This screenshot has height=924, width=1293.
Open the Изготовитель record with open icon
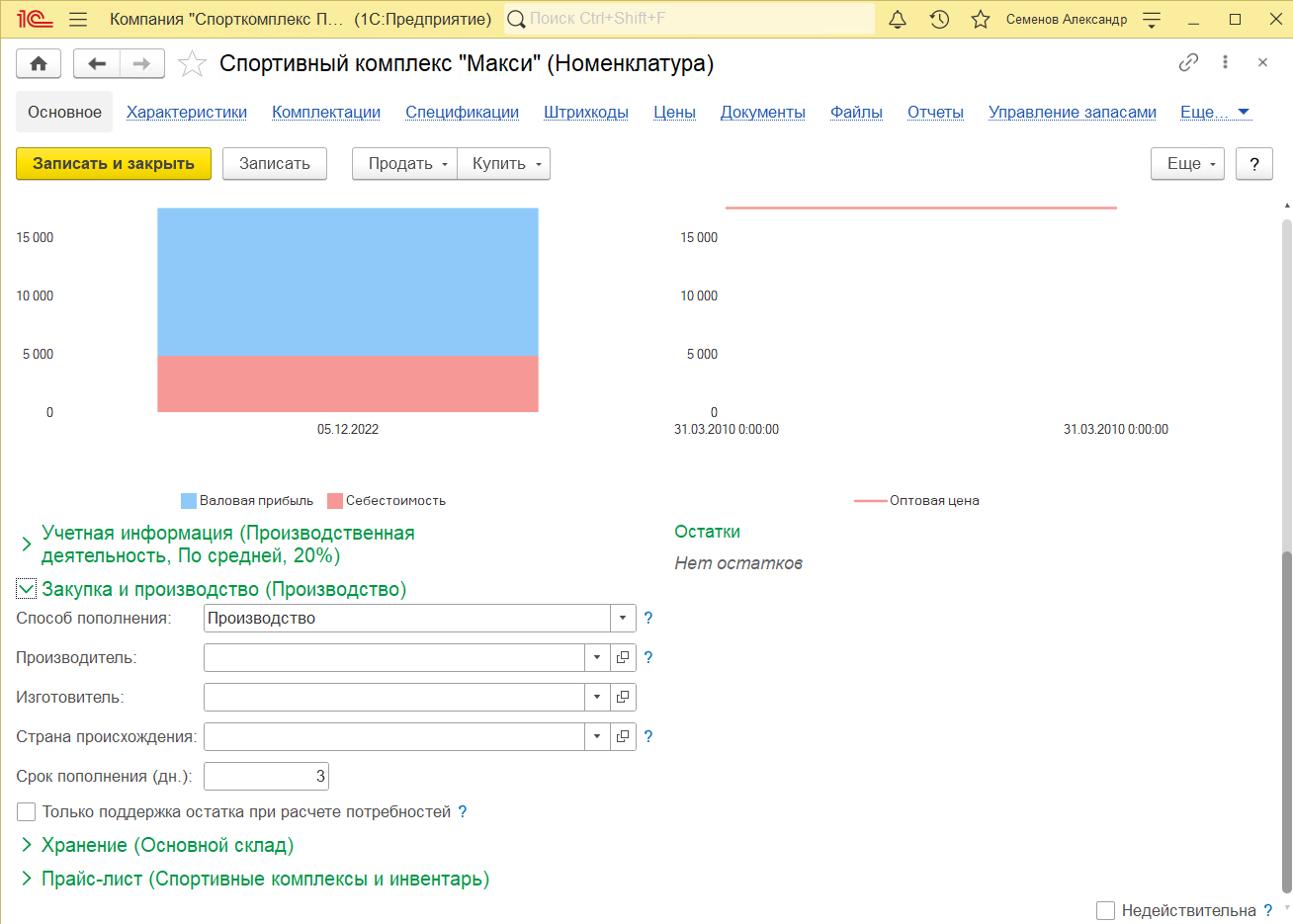pos(623,697)
